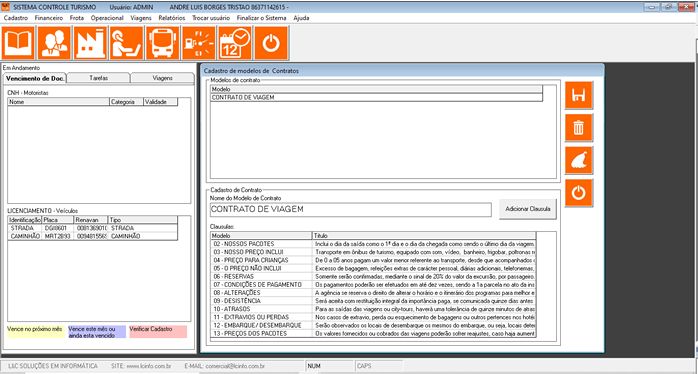The height and width of the screenshot is (374, 698).
Task: Click the Categoria column header
Action: [x=126, y=102]
